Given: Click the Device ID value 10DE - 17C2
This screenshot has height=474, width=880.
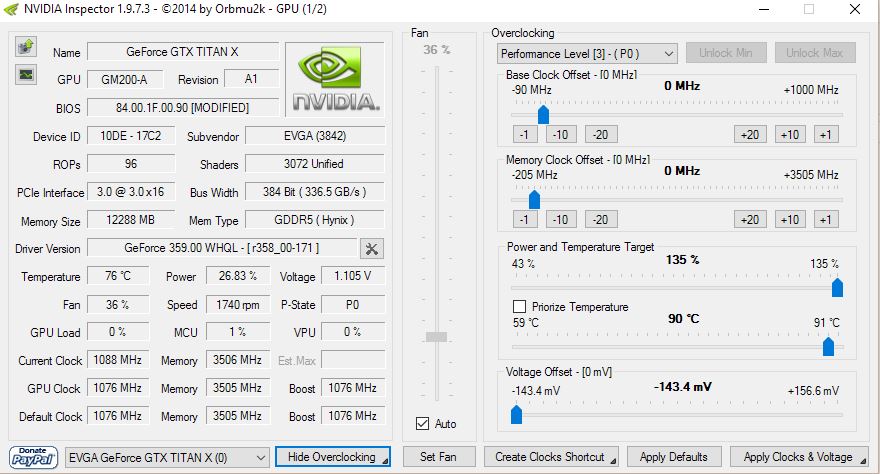Looking at the screenshot, I should point(131,136).
